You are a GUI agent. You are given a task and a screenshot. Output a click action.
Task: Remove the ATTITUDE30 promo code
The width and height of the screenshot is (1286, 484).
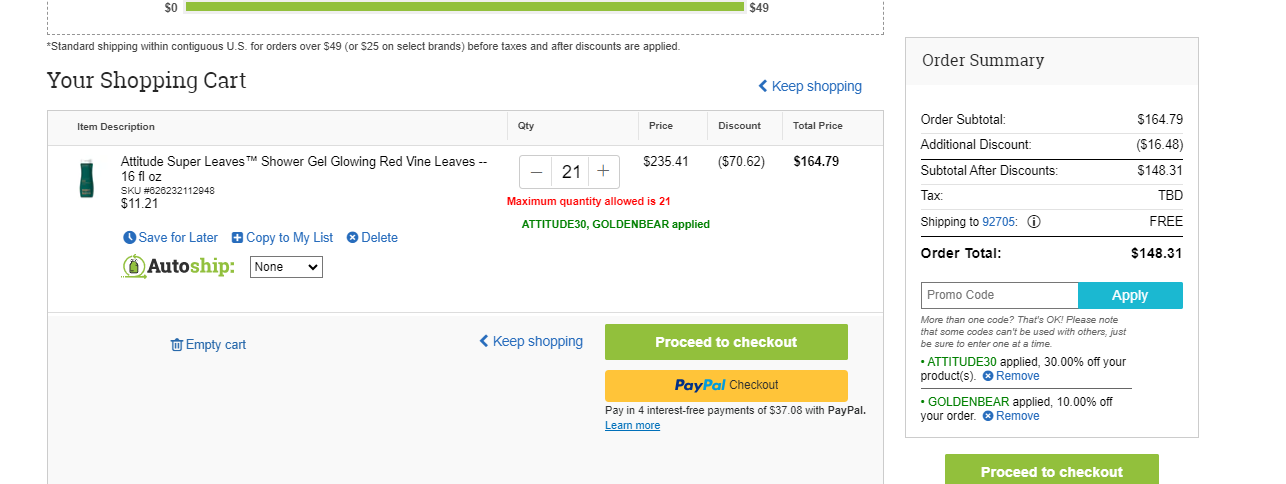(1011, 376)
